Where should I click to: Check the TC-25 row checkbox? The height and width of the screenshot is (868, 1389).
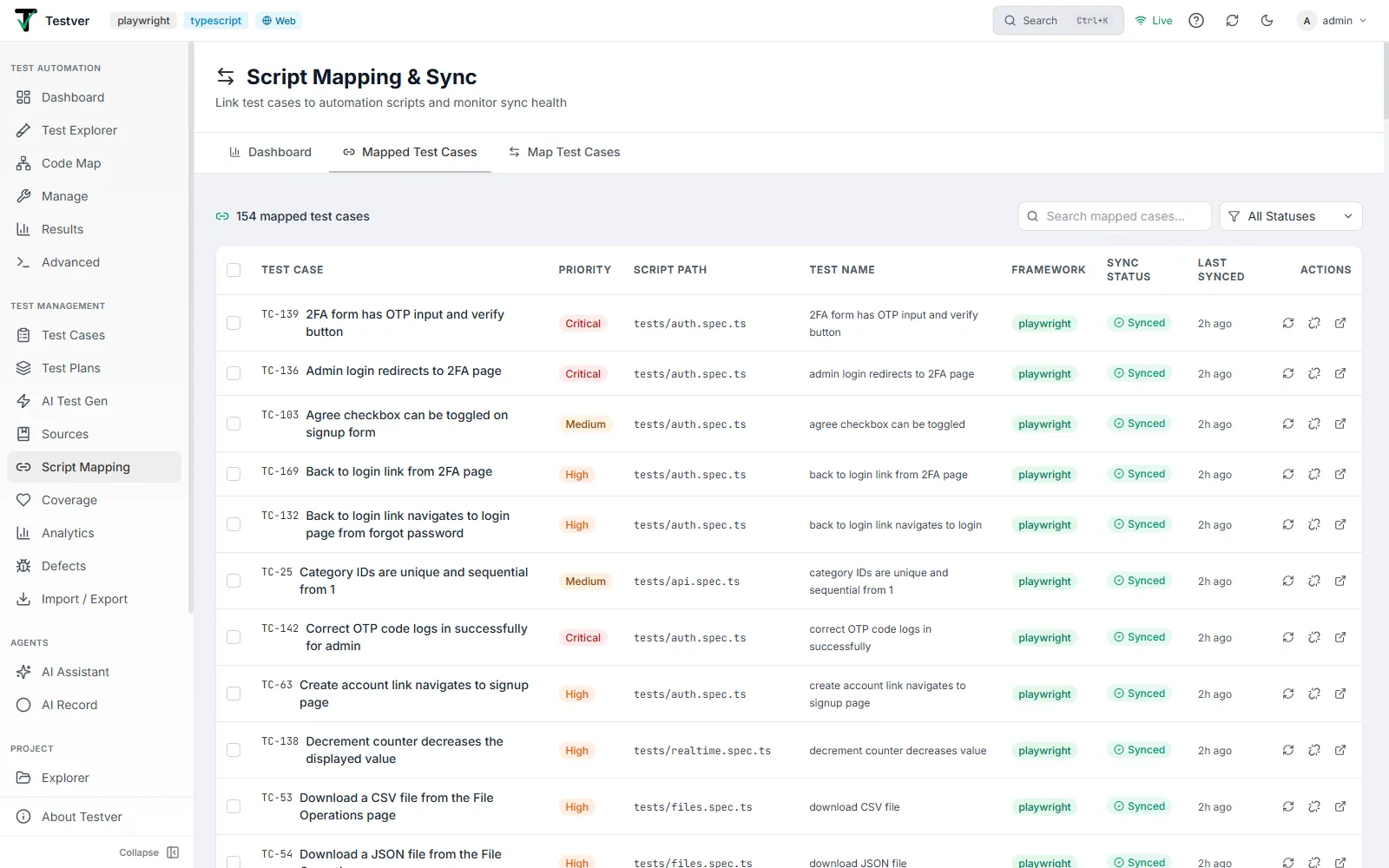(234, 581)
